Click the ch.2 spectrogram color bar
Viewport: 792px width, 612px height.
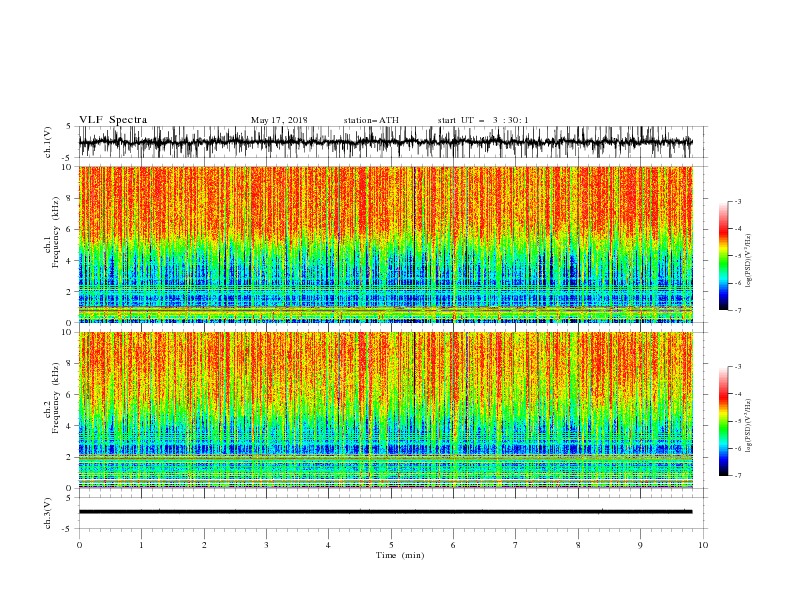click(723, 421)
